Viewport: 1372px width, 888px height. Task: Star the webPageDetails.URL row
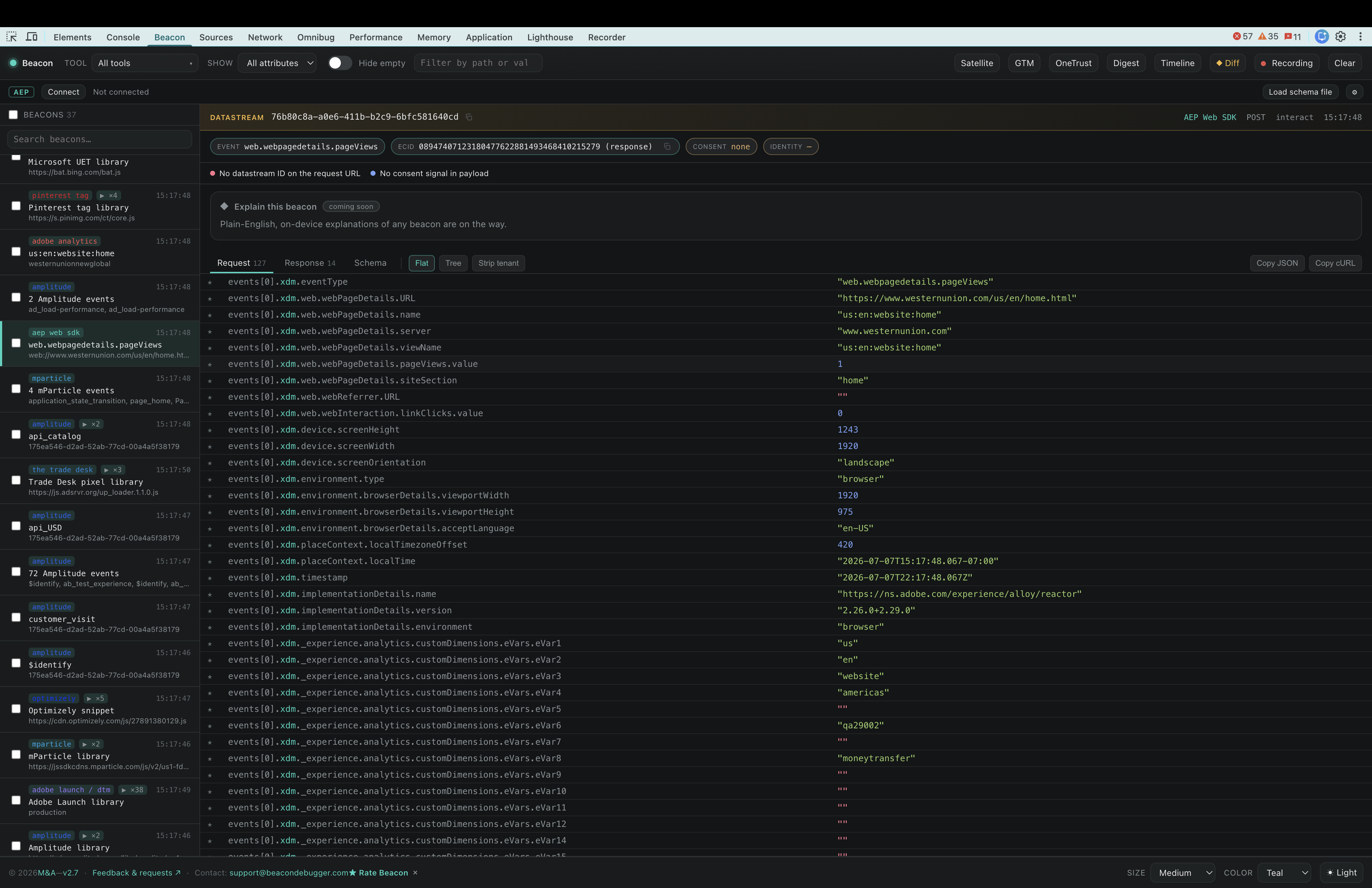pyautogui.click(x=210, y=299)
